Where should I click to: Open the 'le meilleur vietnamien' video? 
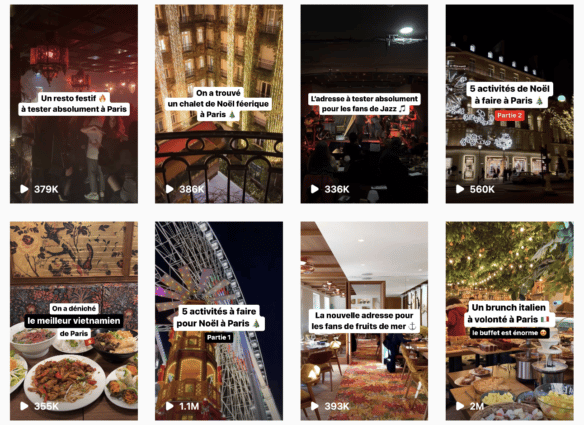point(74,321)
